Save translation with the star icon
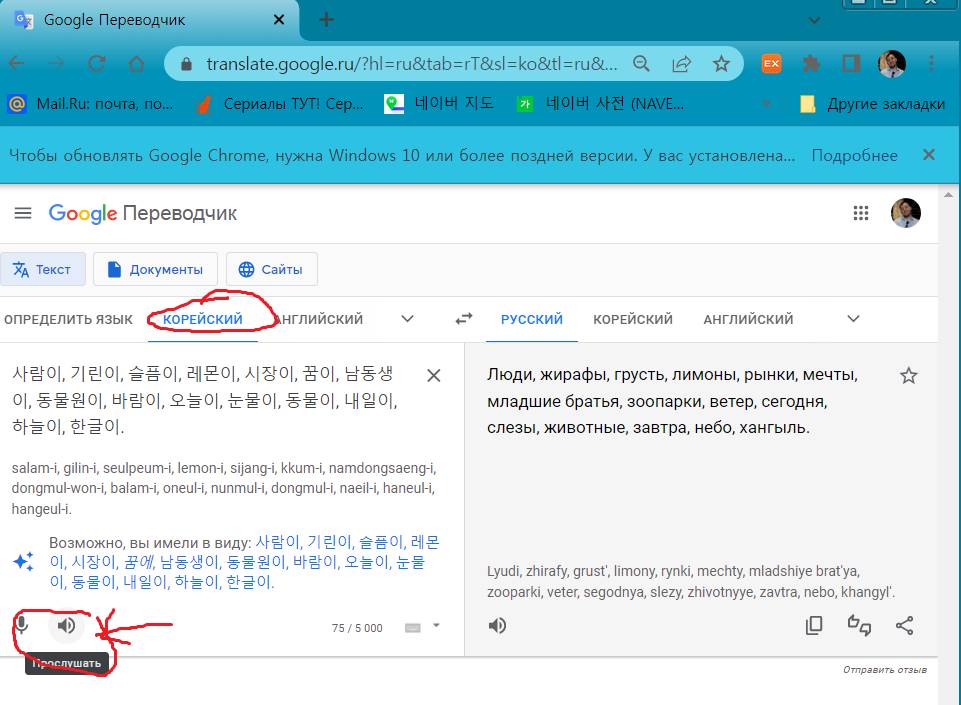Screen dimensions: 961x705 pos(908,376)
